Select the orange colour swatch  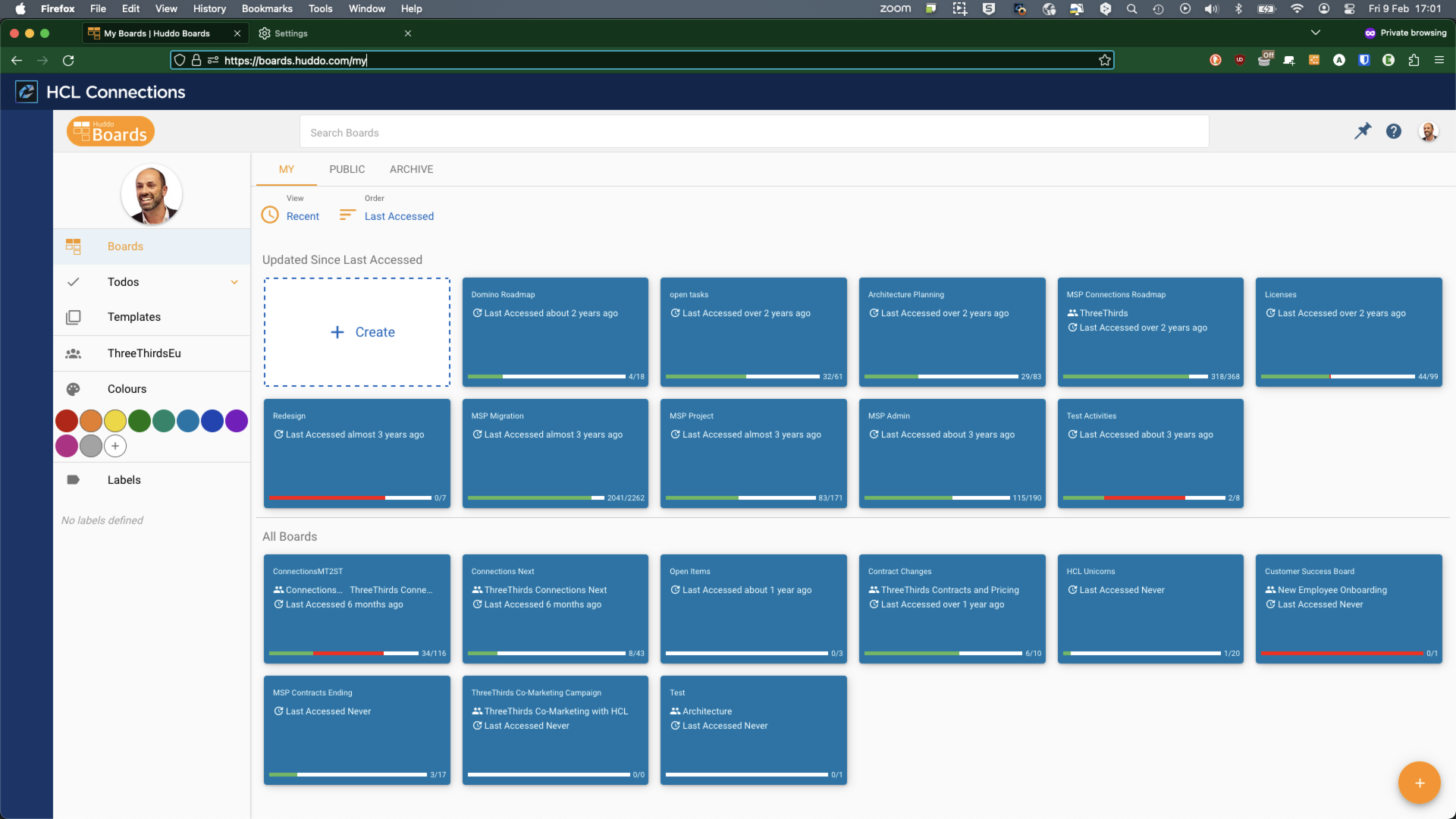(x=91, y=421)
